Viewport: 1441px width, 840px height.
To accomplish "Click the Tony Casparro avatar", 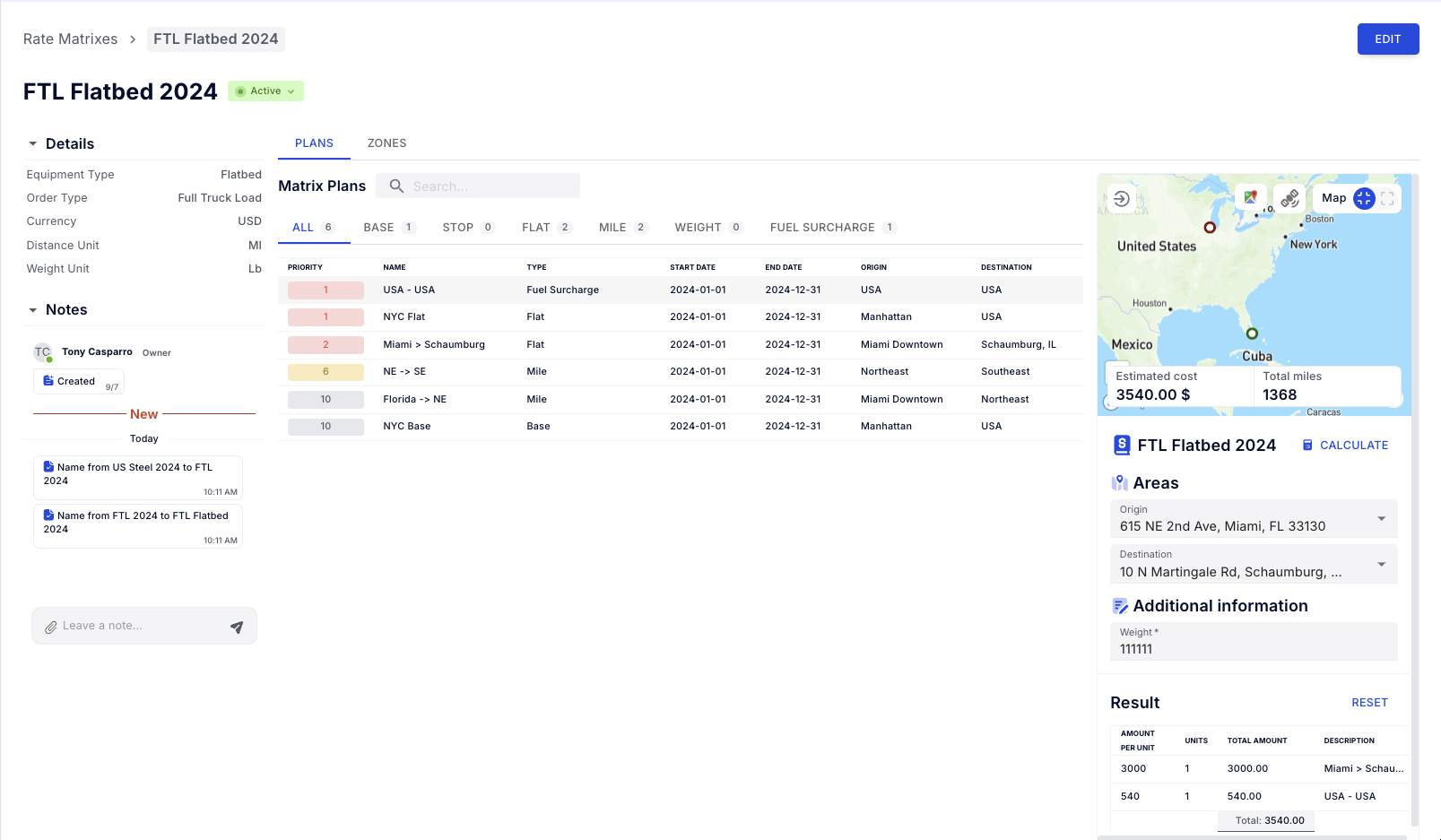I will coord(42,352).
